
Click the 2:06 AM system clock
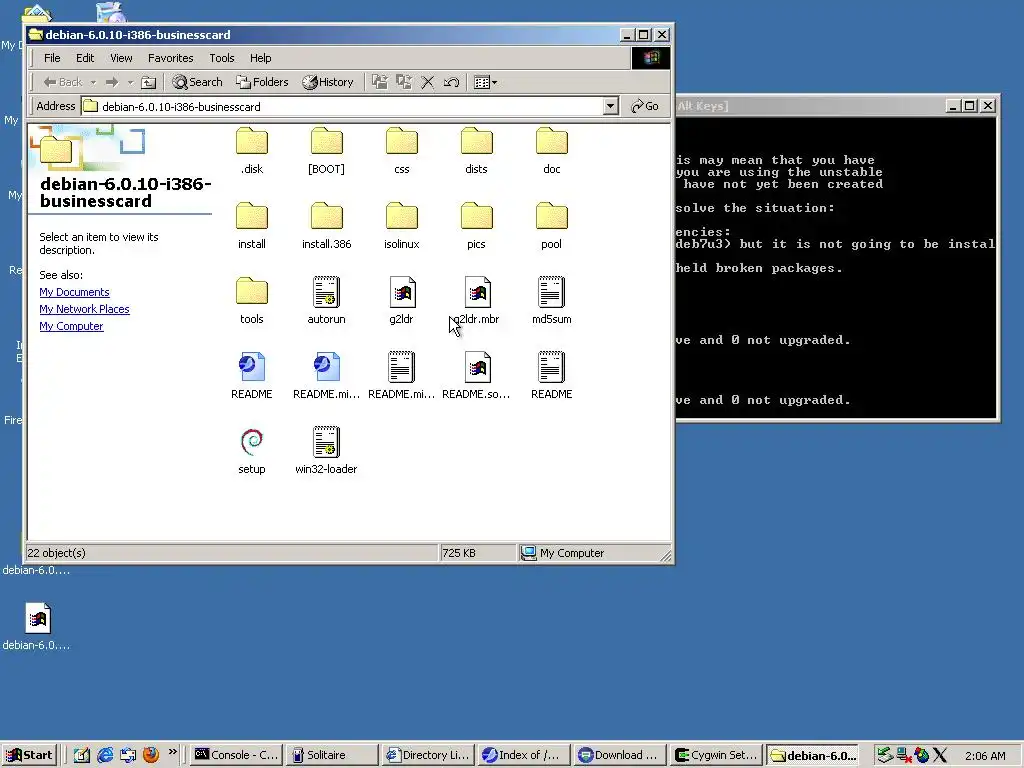985,756
